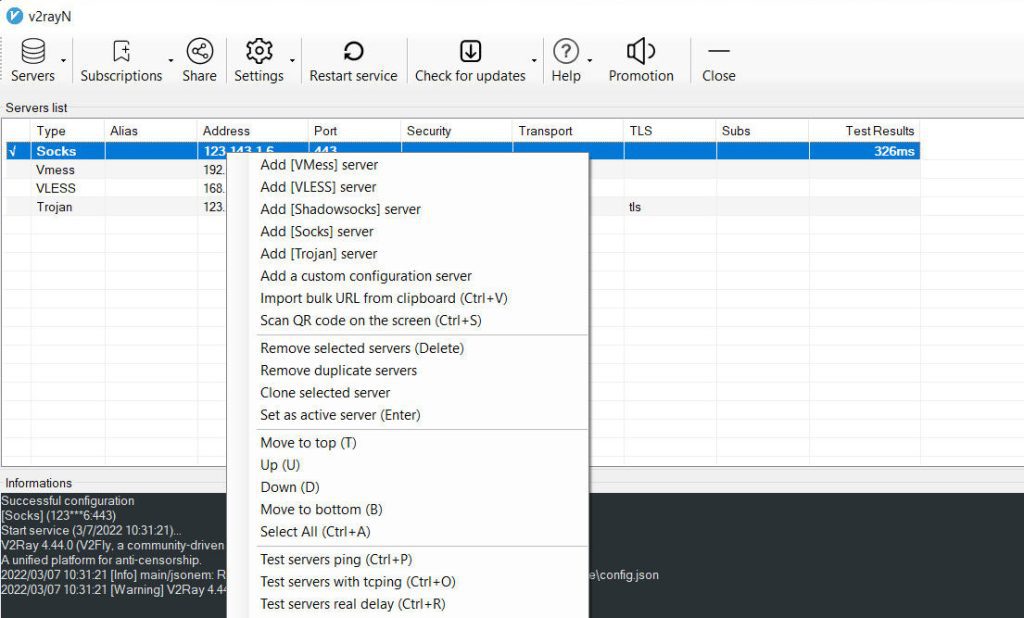
Task: Click the Subscriptions bookmark icon
Action: 121,52
